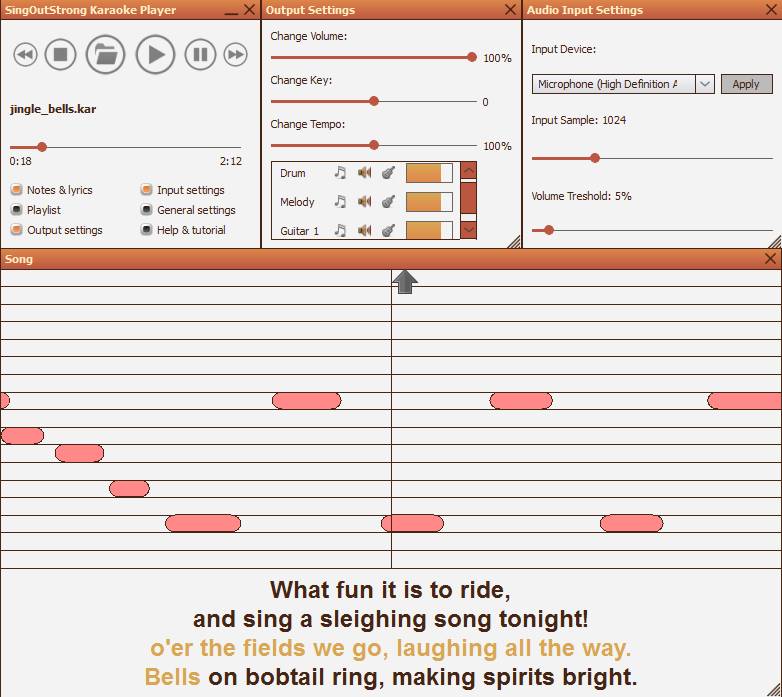782x697 pixels.
Task: Click the Change Volume slider handle
Action: 472,57
